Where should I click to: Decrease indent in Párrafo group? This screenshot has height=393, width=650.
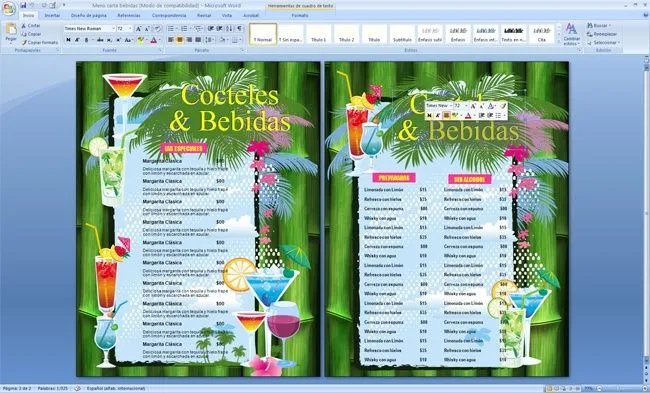[x=211, y=29]
